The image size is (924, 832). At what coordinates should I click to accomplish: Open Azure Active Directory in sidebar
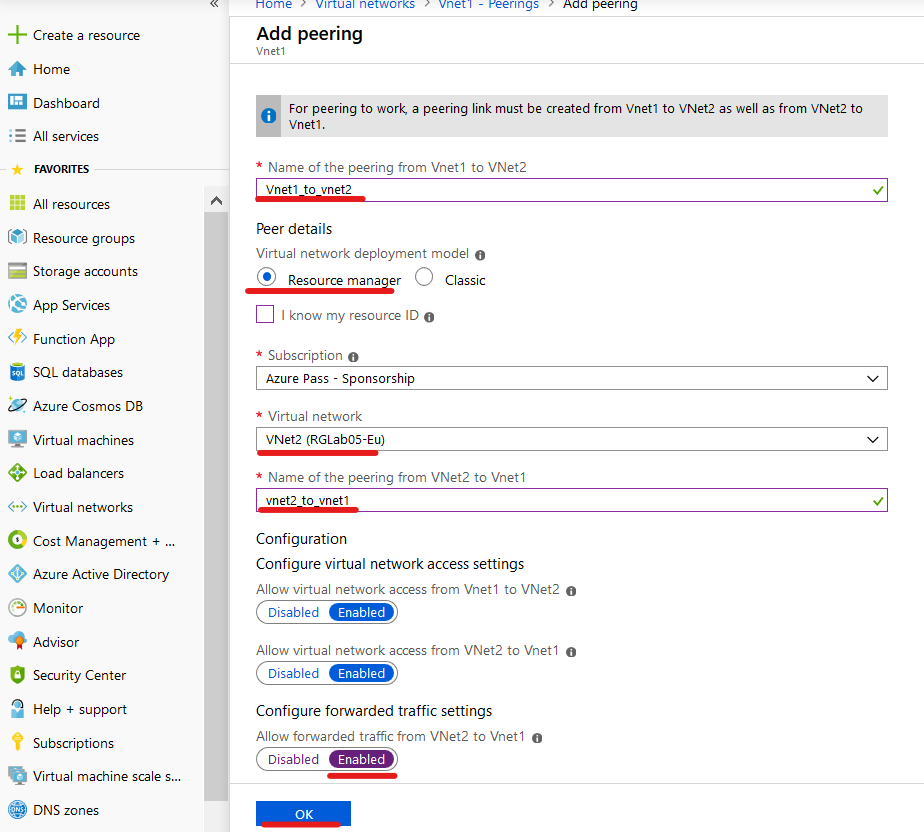[x=101, y=574]
